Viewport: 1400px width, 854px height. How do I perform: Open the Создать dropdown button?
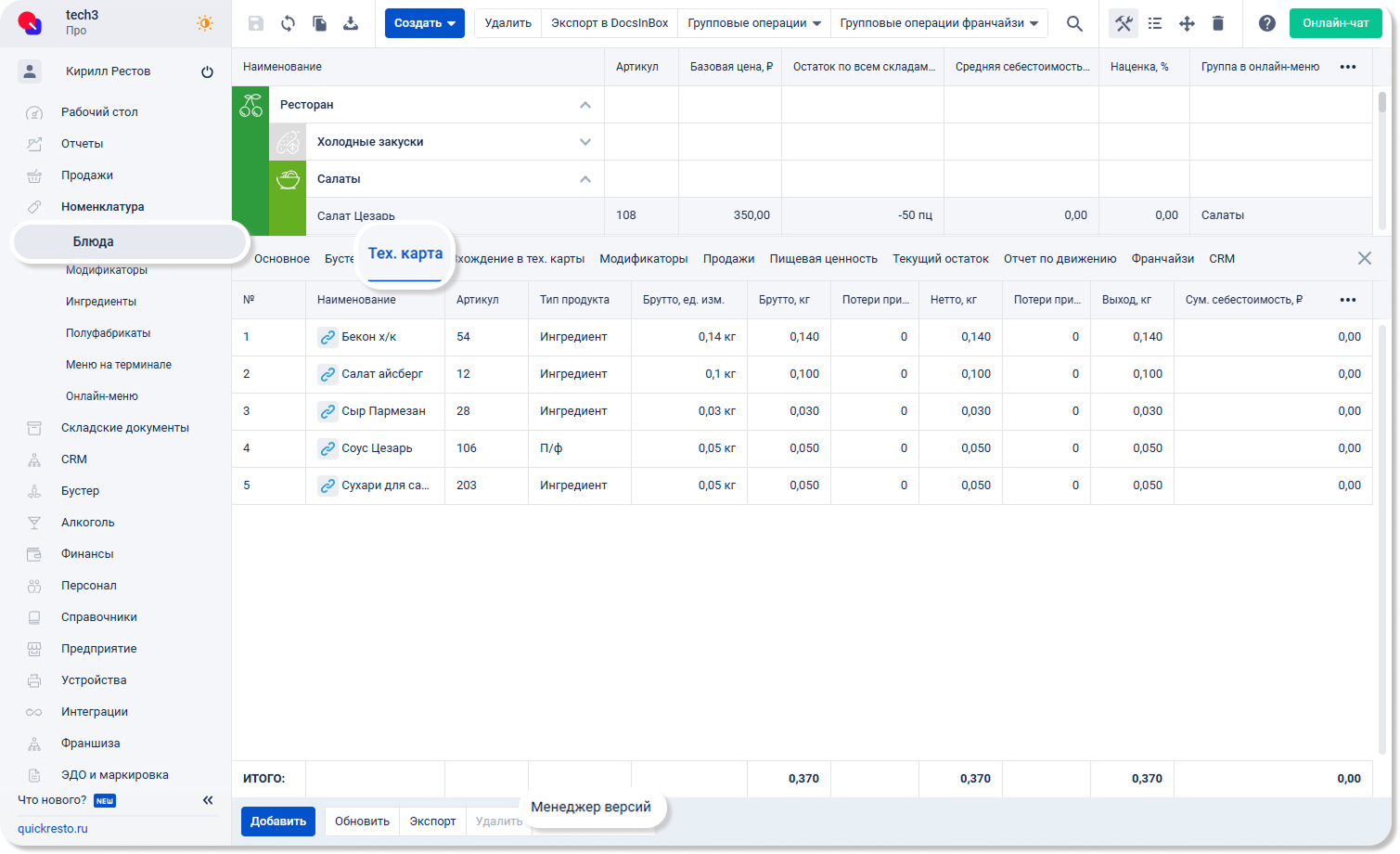click(424, 23)
